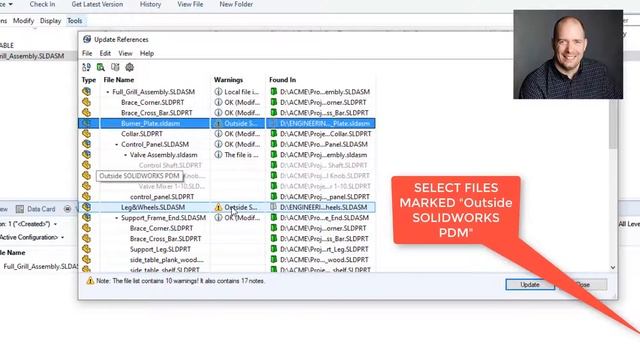Switch to the Data Card tab

(41, 209)
